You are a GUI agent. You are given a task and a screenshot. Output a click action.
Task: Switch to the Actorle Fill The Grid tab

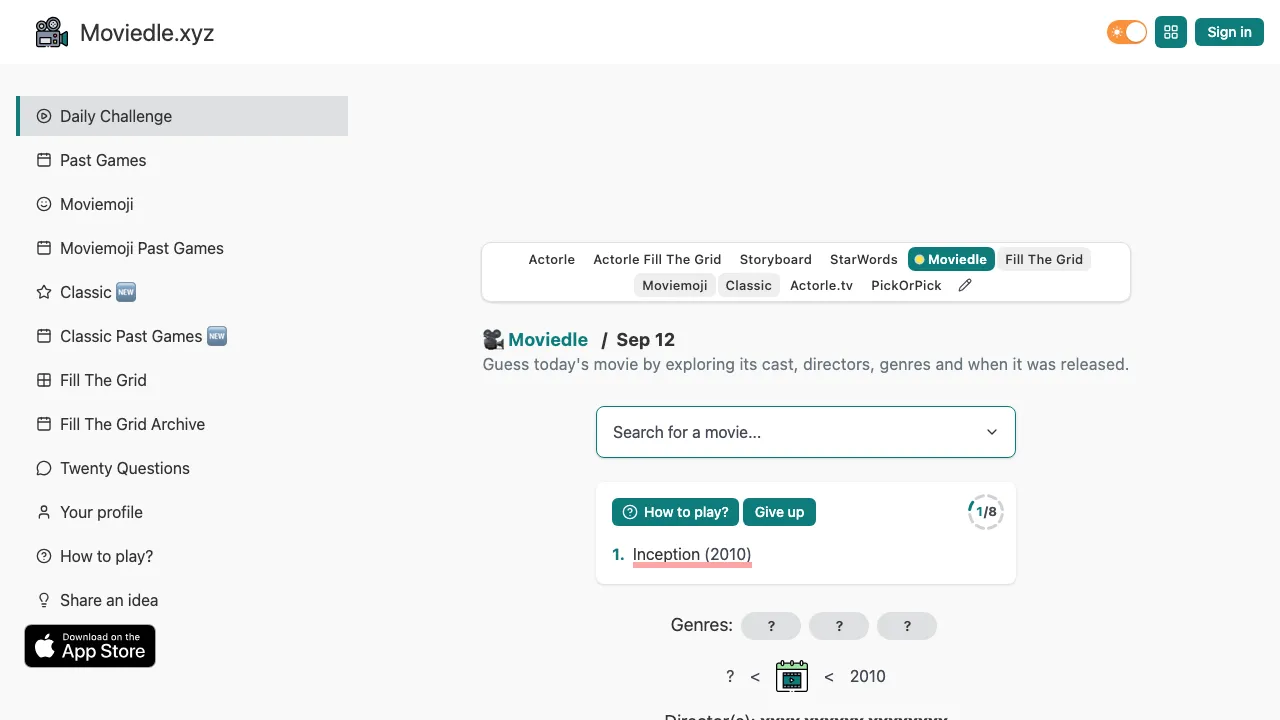(657, 259)
